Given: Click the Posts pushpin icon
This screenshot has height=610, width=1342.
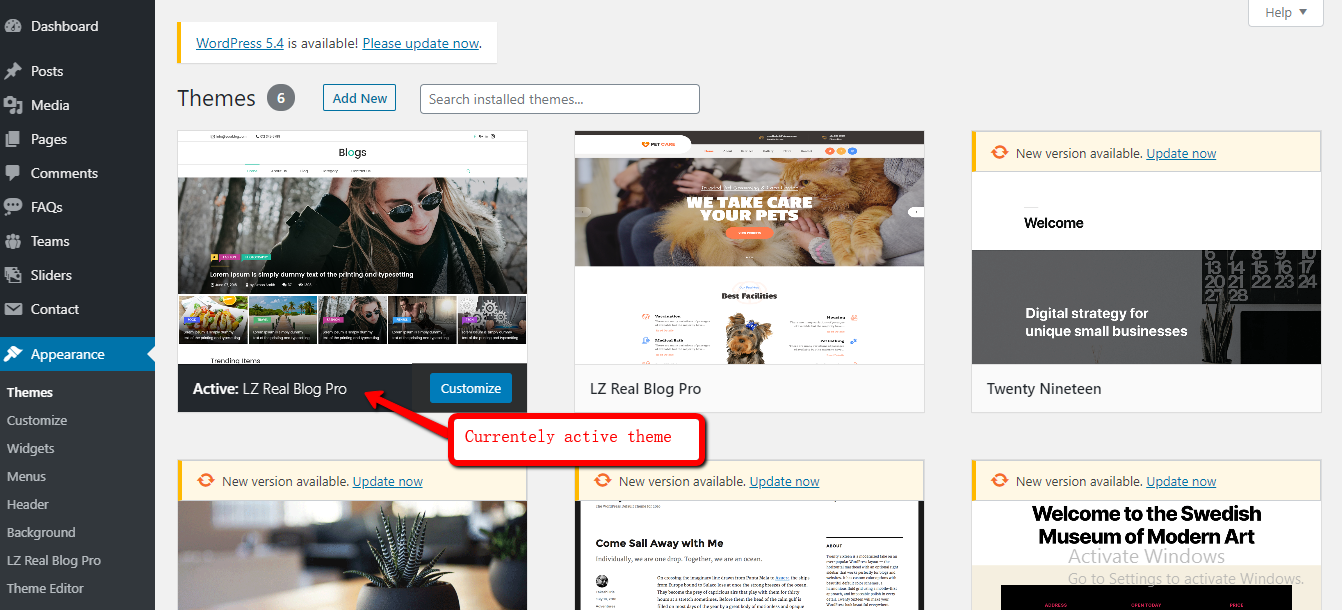Looking at the screenshot, I should (13, 71).
